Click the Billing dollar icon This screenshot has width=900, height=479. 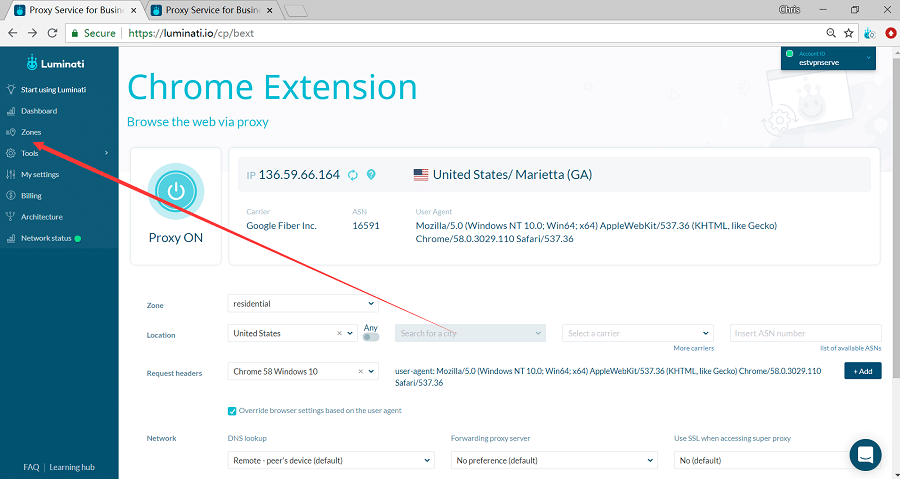10,196
